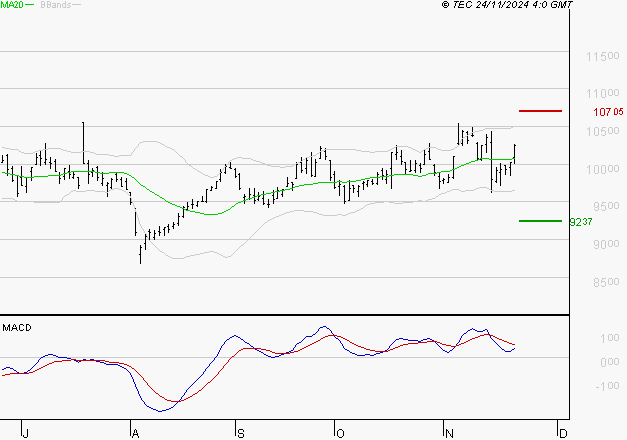
Task: Click the D month marker on time axis
Action: click(563, 434)
